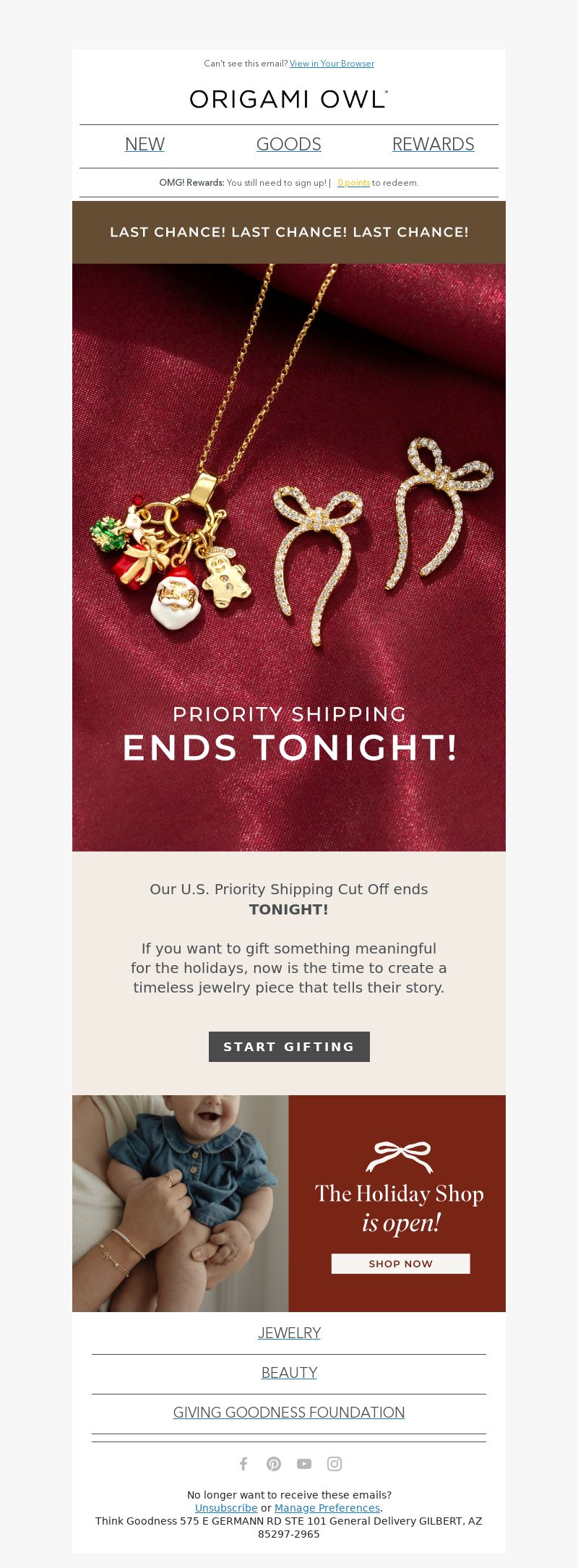Open the Facebook social icon
Image resolution: width=578 pixels, height=1568 pixels.
coord(243,1464)
